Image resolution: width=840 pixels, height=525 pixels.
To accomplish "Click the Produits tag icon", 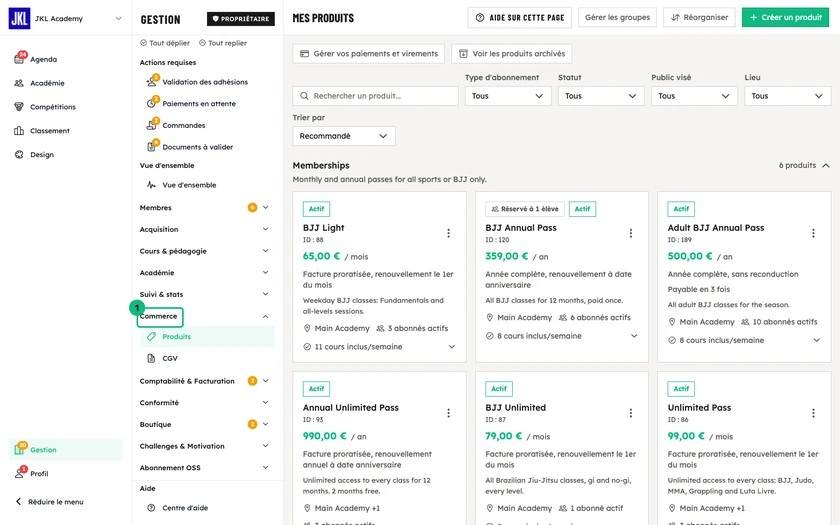I will click(x=152, y=336).
